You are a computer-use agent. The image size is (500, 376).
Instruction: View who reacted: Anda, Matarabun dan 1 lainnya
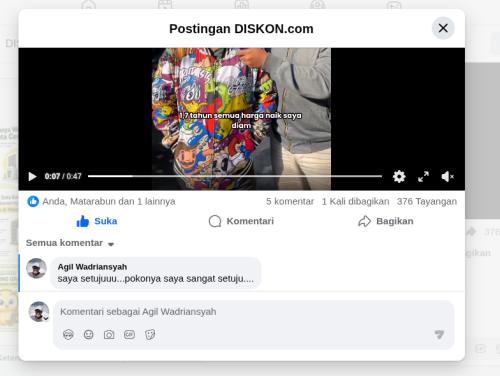tap(109, 201)
